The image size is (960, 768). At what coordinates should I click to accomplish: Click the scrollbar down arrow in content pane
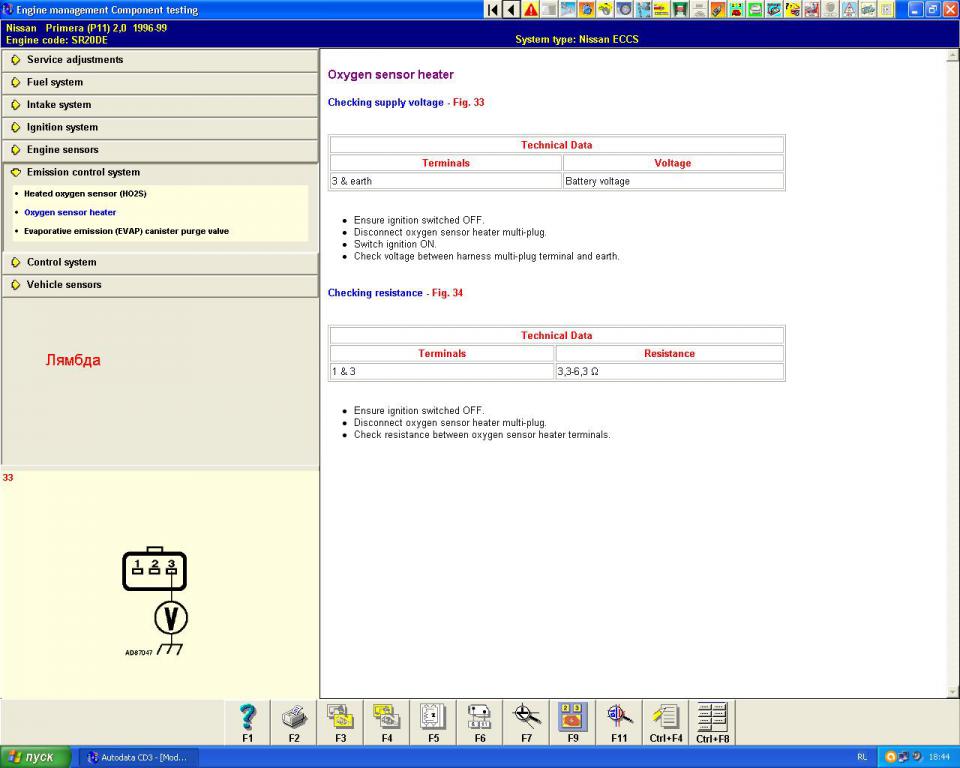[x=952, y=692]
